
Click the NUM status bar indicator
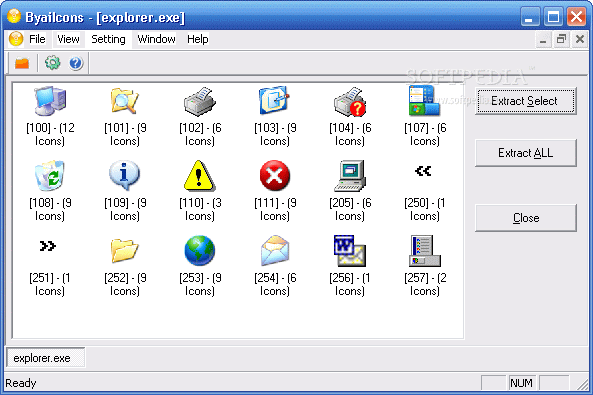(x=521, y=383)
